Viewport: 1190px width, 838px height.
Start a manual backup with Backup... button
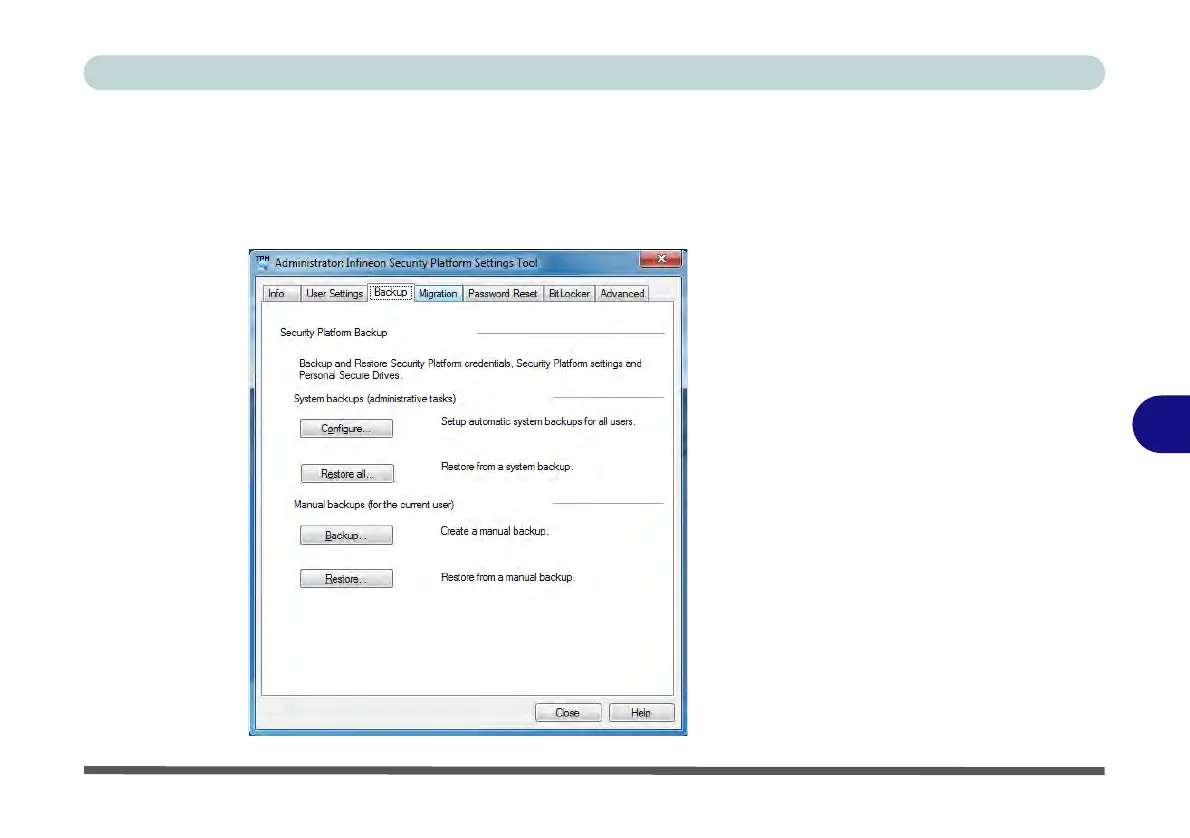(346, 535)
